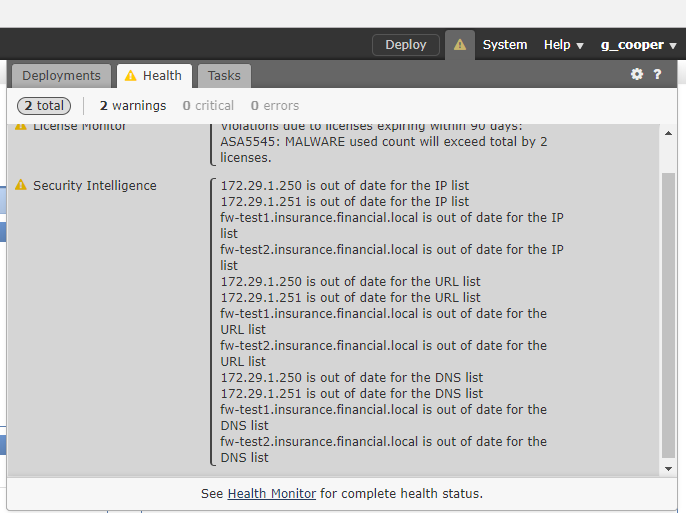Click the question mark help icon
This screenshot has width=686, height=513.
tap(658, 75)
